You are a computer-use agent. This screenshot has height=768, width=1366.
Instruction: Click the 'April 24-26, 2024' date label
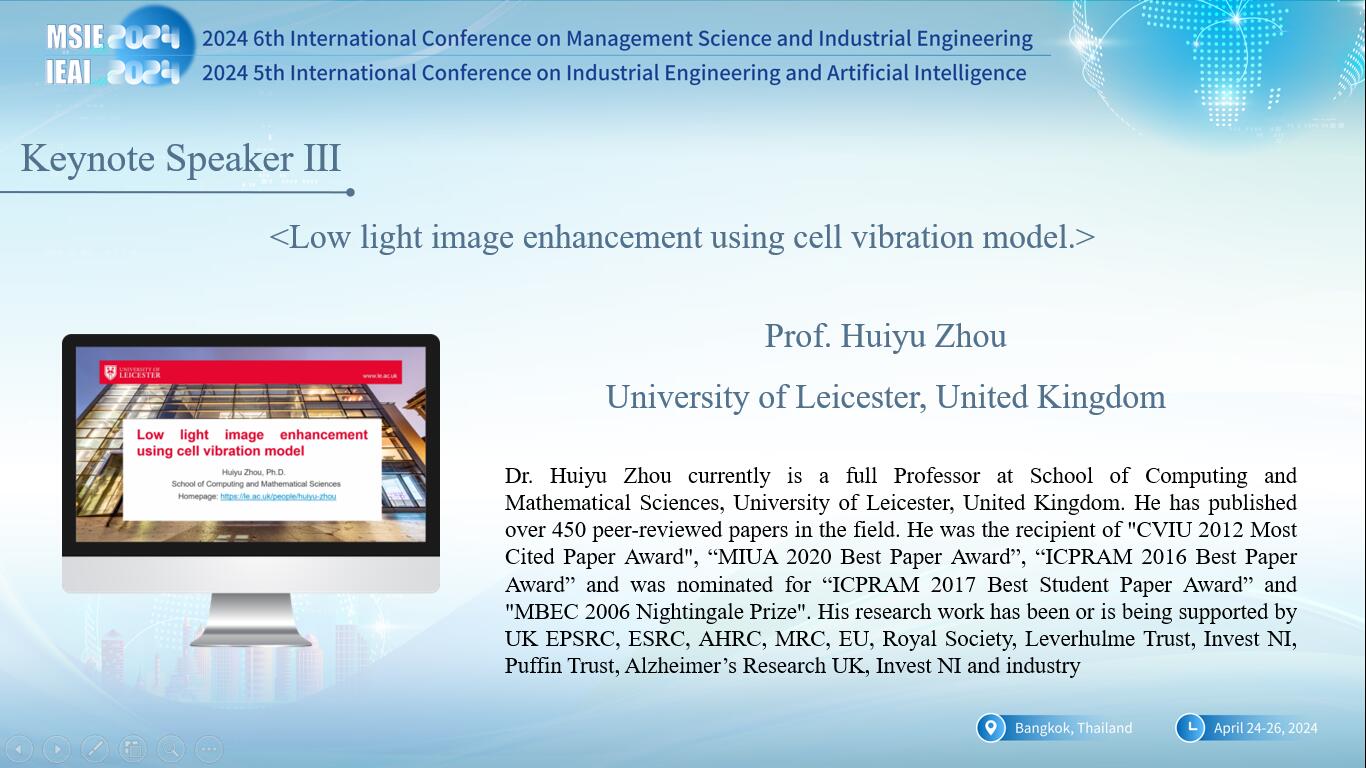(x=1265, y=728)
